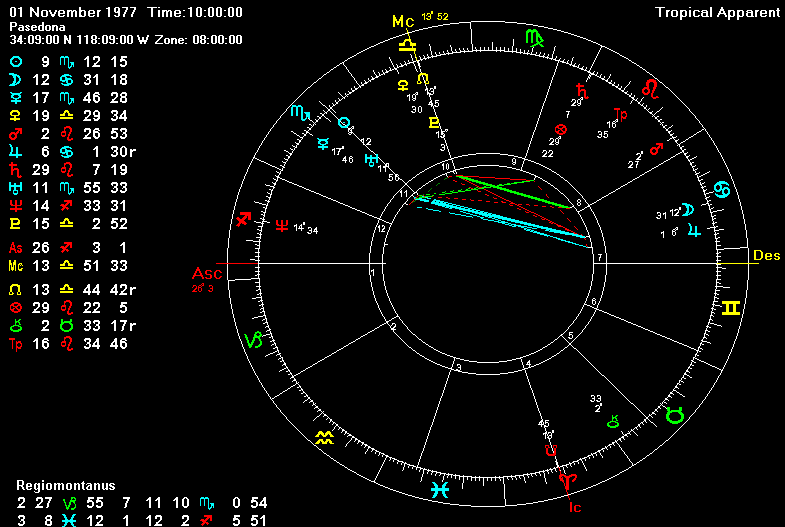Select the Mercury glyph in the left table

(16, 98)
